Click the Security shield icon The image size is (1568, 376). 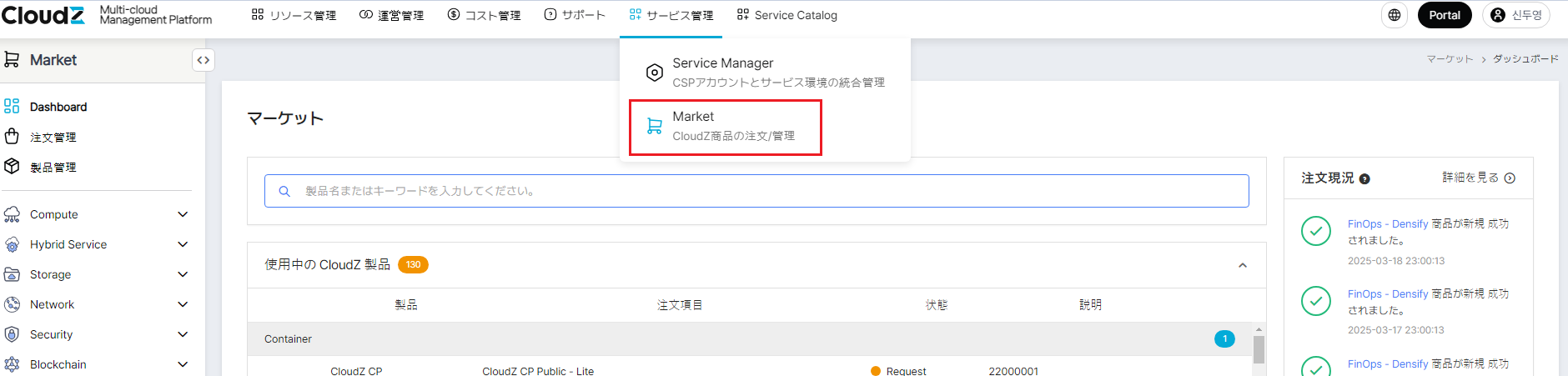[x=12, y=334]
